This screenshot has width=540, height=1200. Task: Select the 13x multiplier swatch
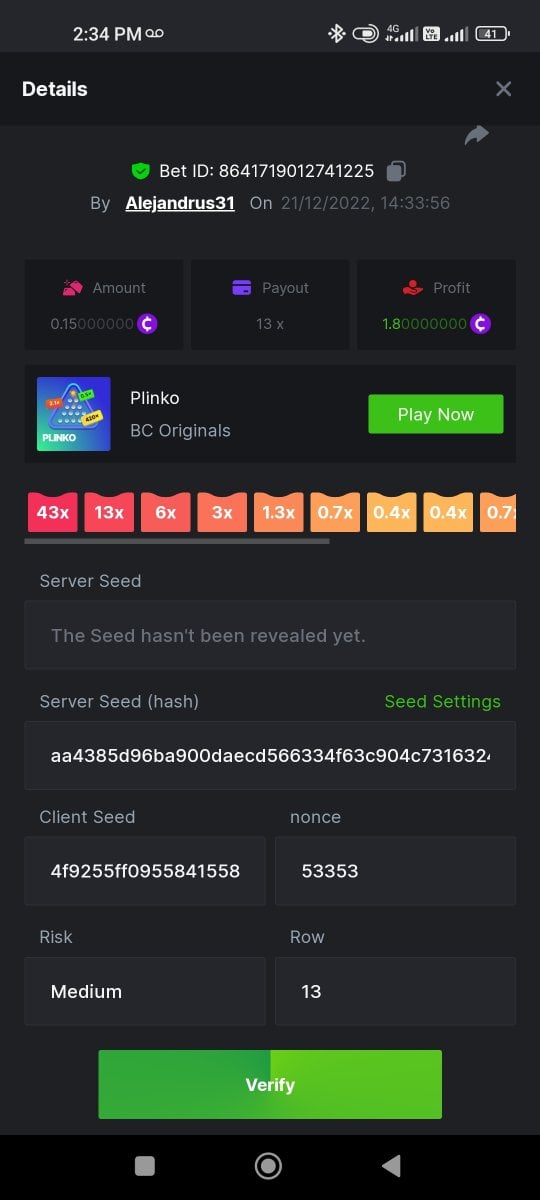(109, 512)
